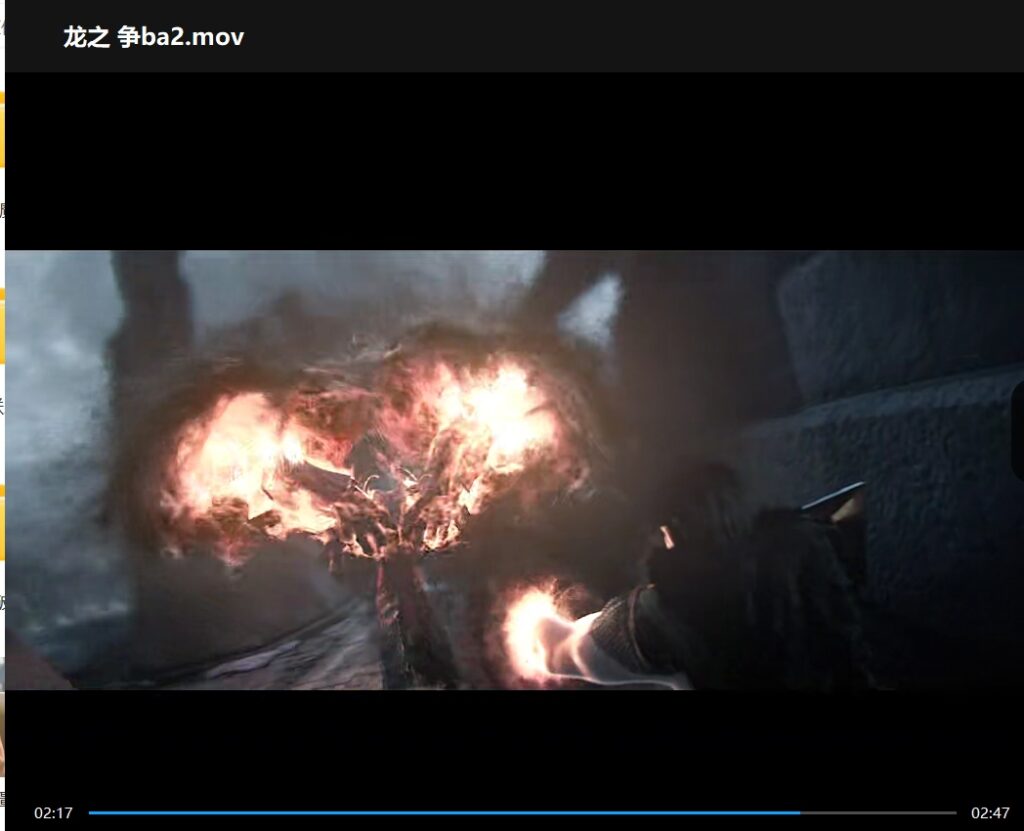This screenshot has height=831, width=1024.
Task: Select the topmost yellow folder icon behind the player
Action: click(x=2, y=130)
